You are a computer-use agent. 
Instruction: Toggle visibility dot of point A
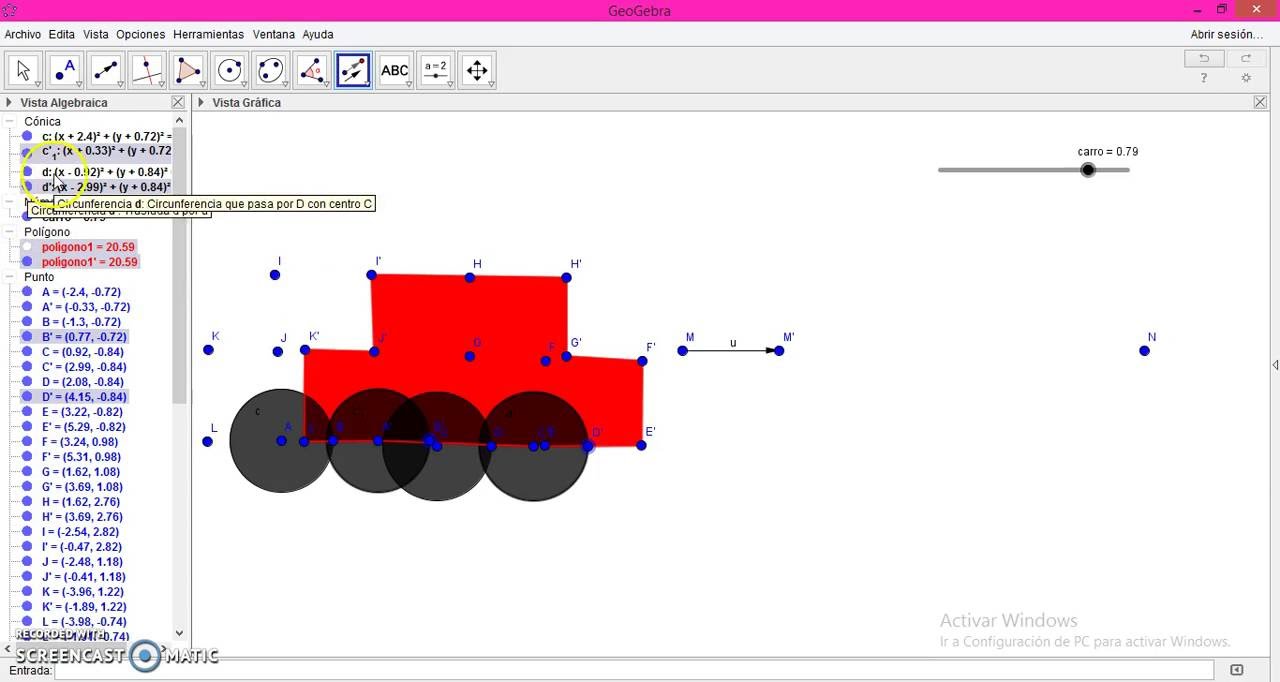pos(27,292)
